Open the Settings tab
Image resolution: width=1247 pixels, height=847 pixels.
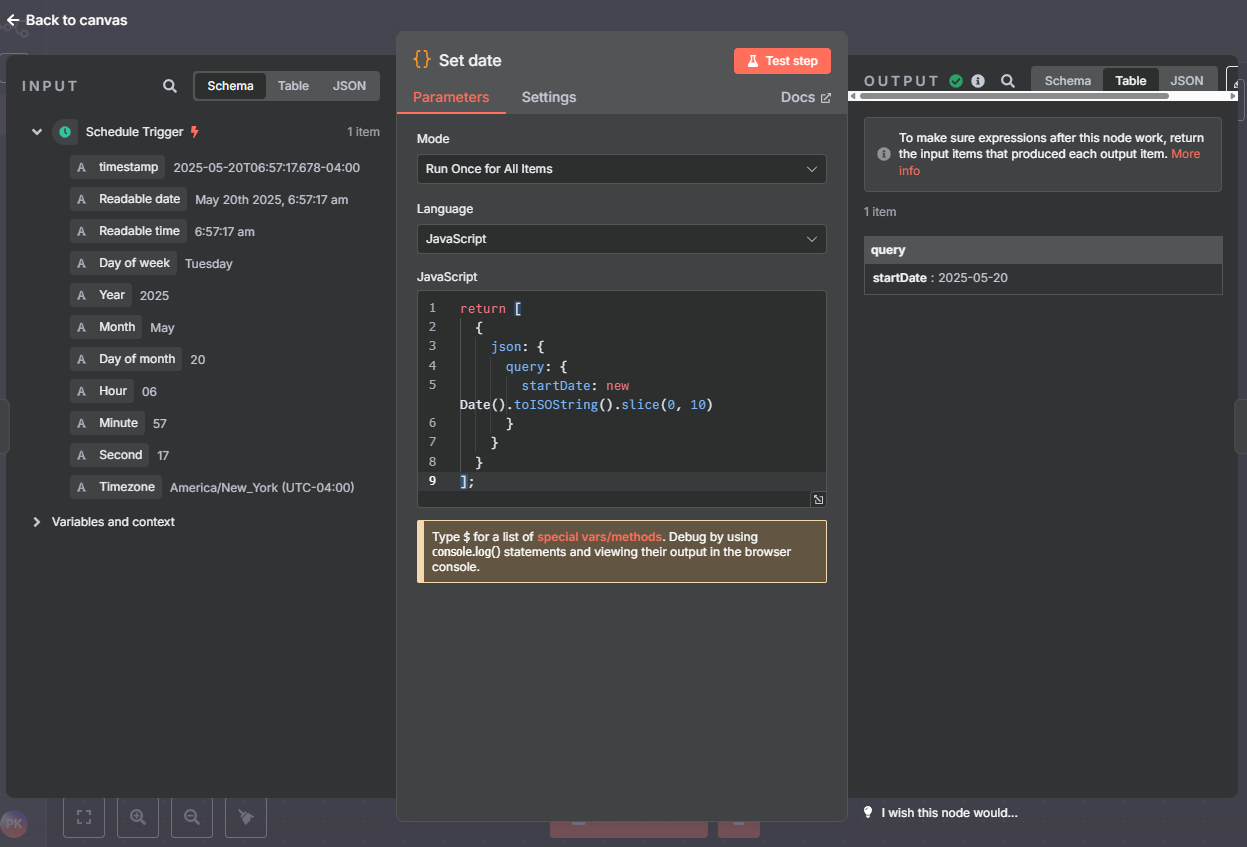tap(549, 98)
